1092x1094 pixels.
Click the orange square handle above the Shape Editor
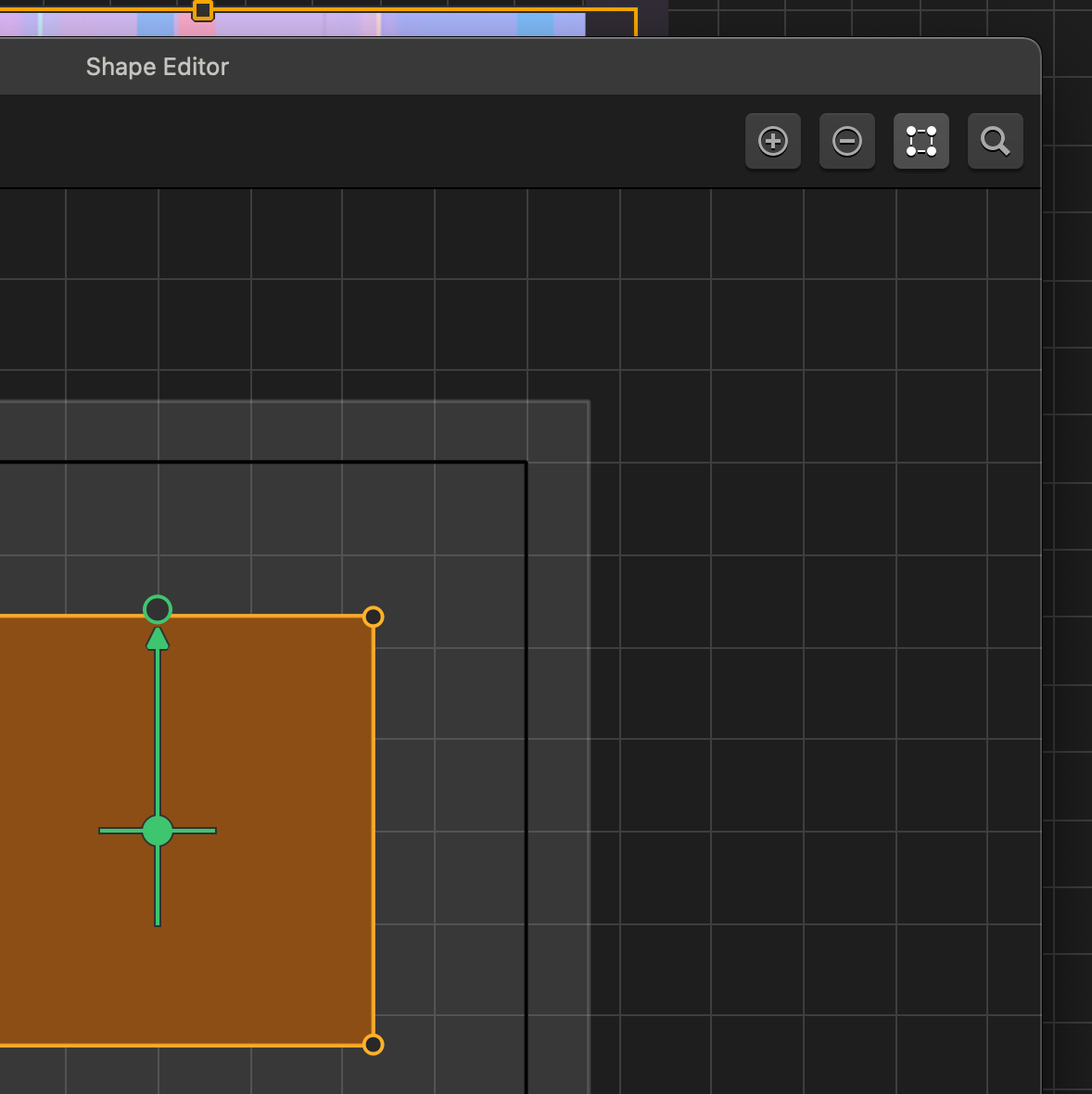tap(202, 10)
